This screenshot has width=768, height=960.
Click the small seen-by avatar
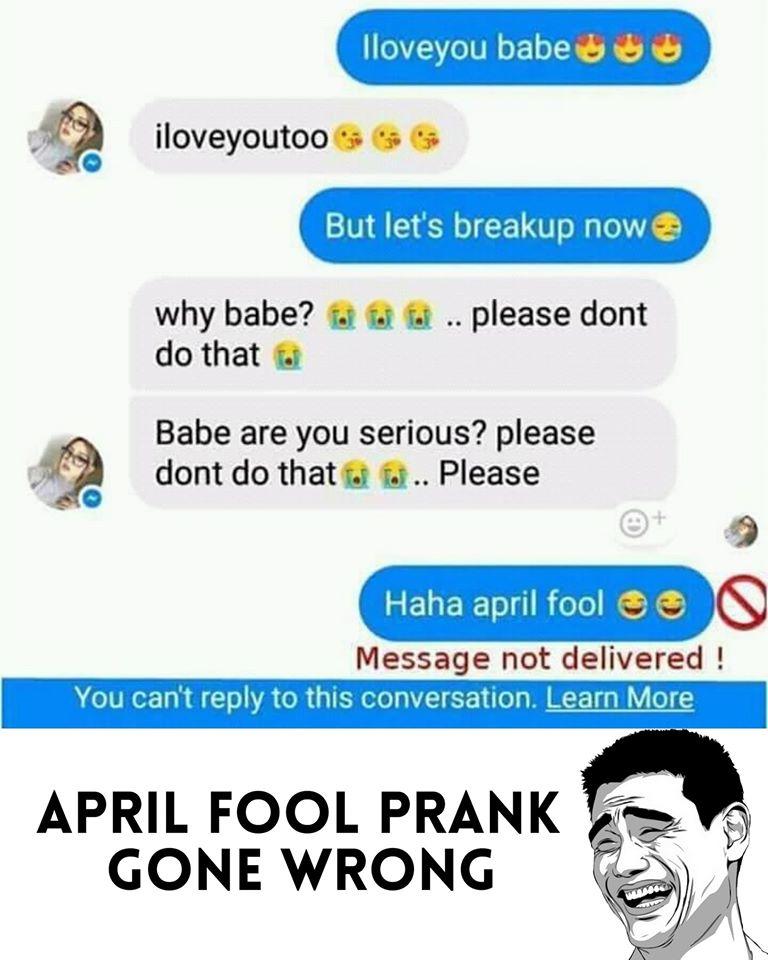741,531
